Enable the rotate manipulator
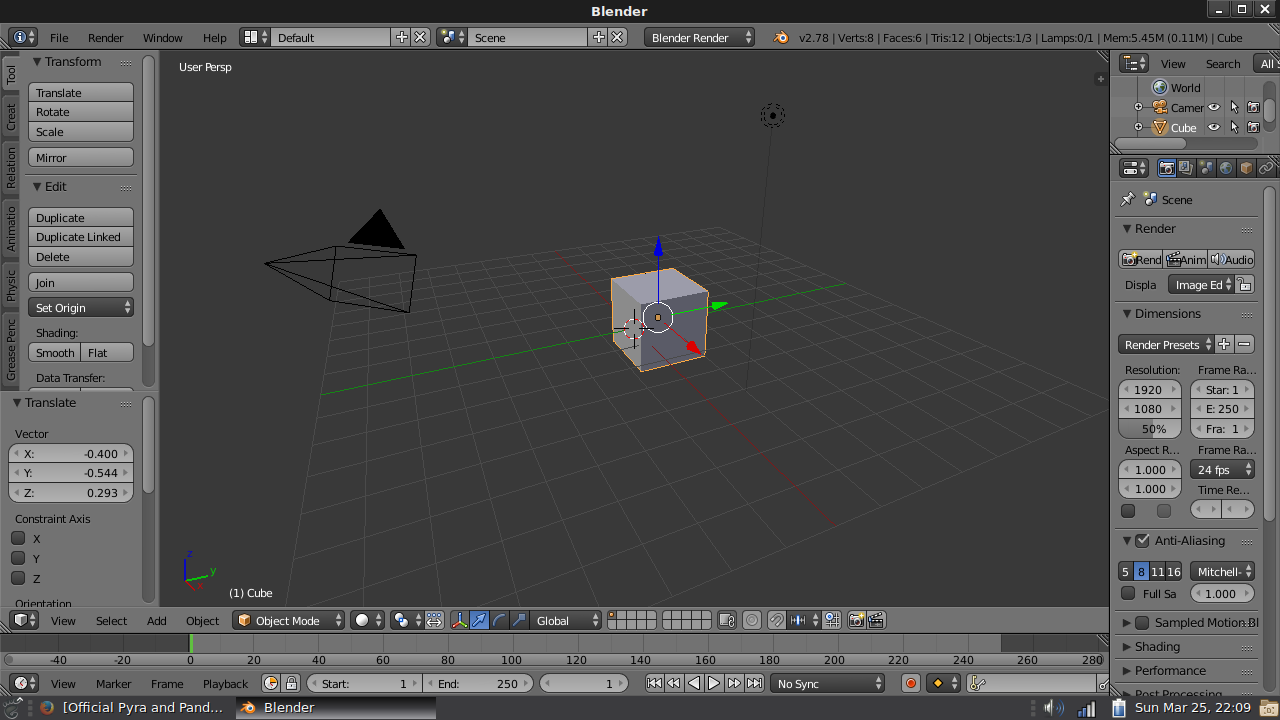Screen dimensions: 1280x720 (x=499, y=620)
